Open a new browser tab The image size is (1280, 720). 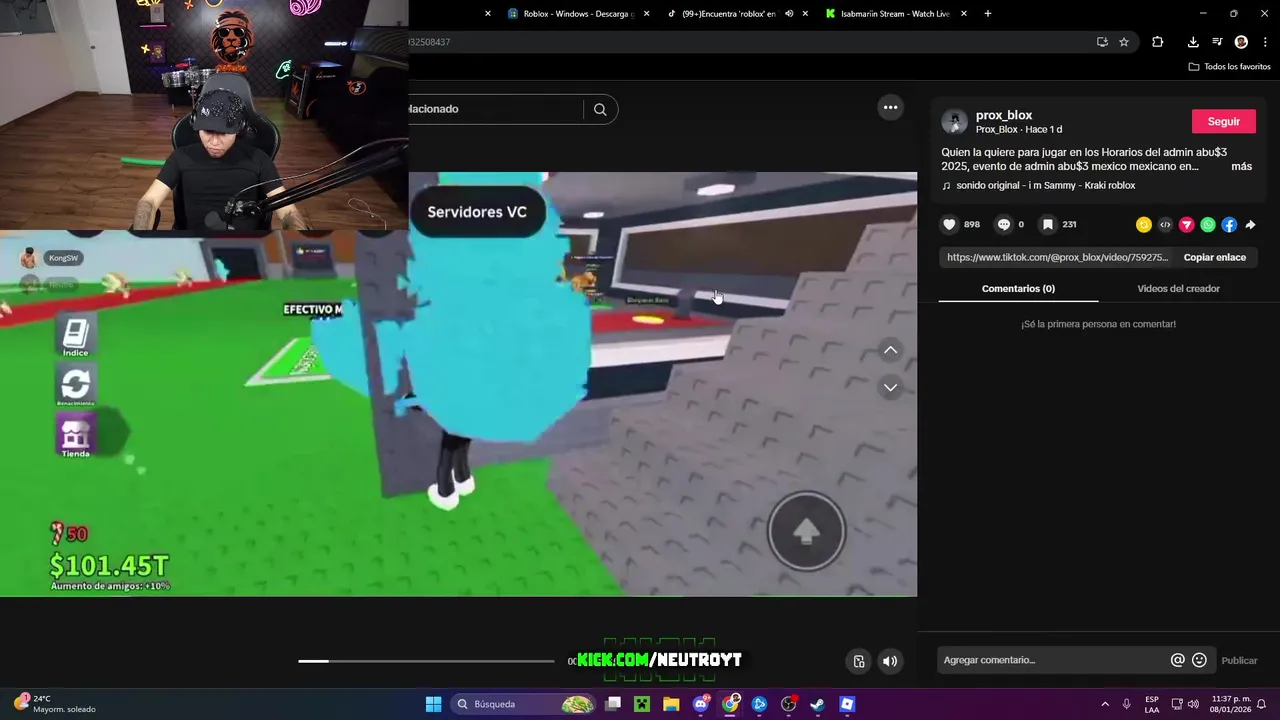coord(988,14)
